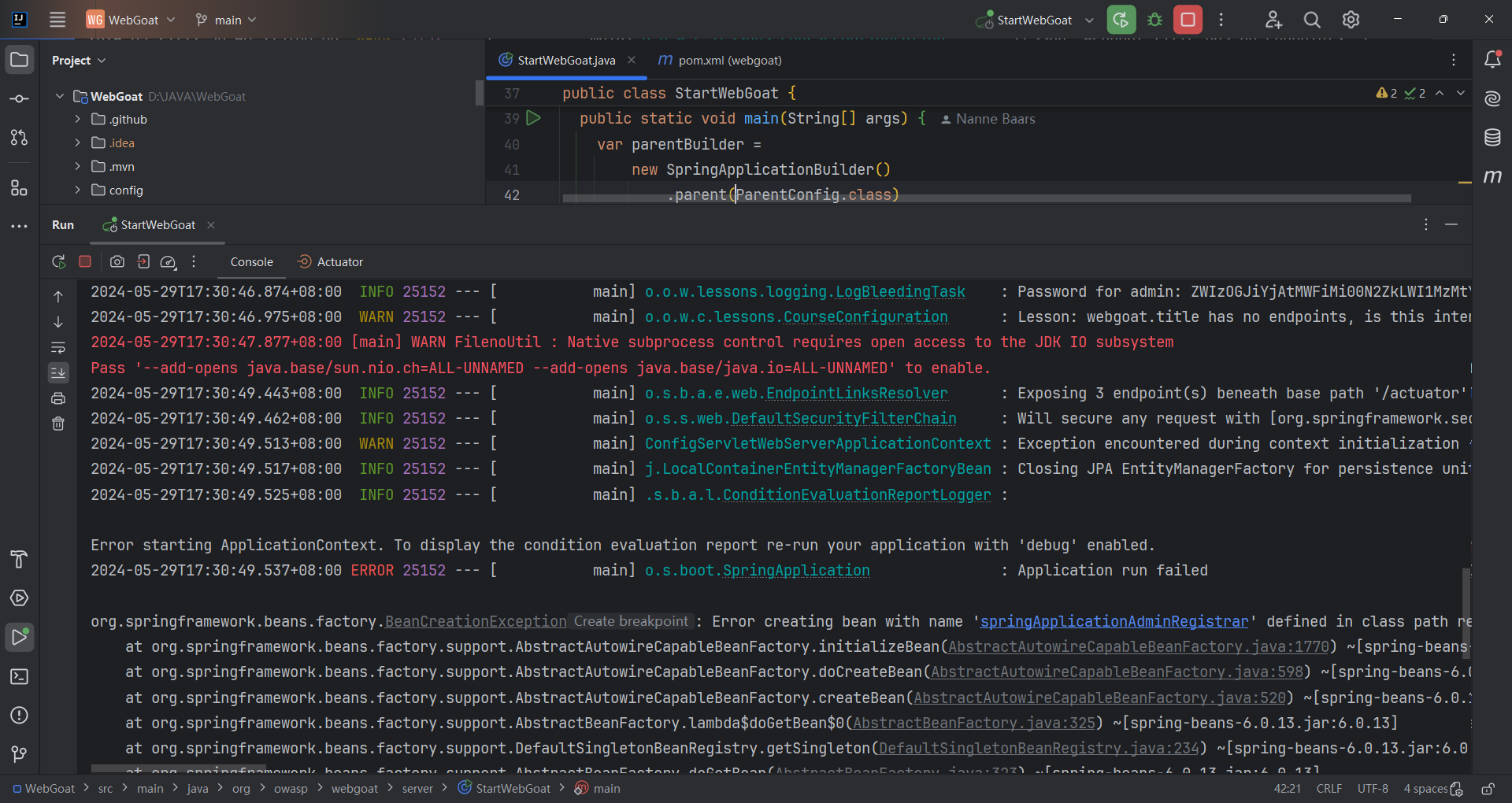Rerun StartWebGoat from top toolbar

tap(1121, 20)
